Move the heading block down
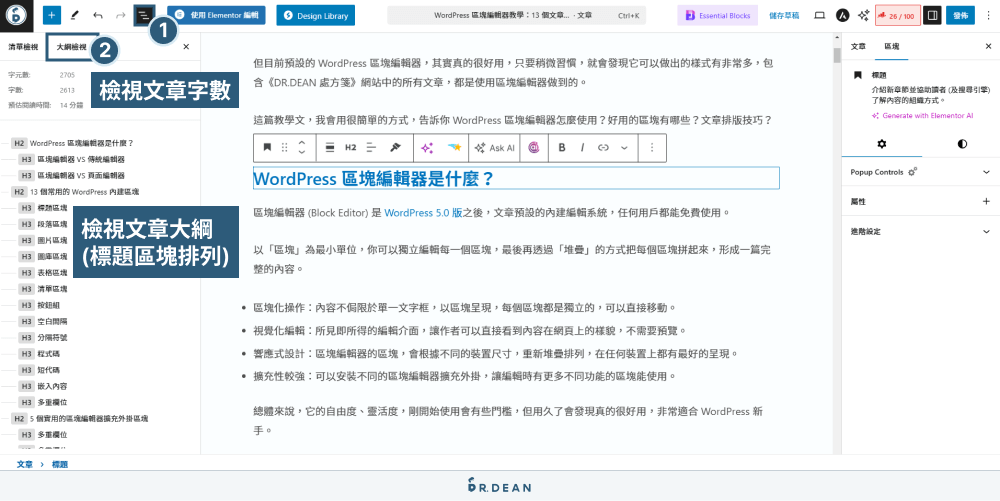 [x=302, y=153]
